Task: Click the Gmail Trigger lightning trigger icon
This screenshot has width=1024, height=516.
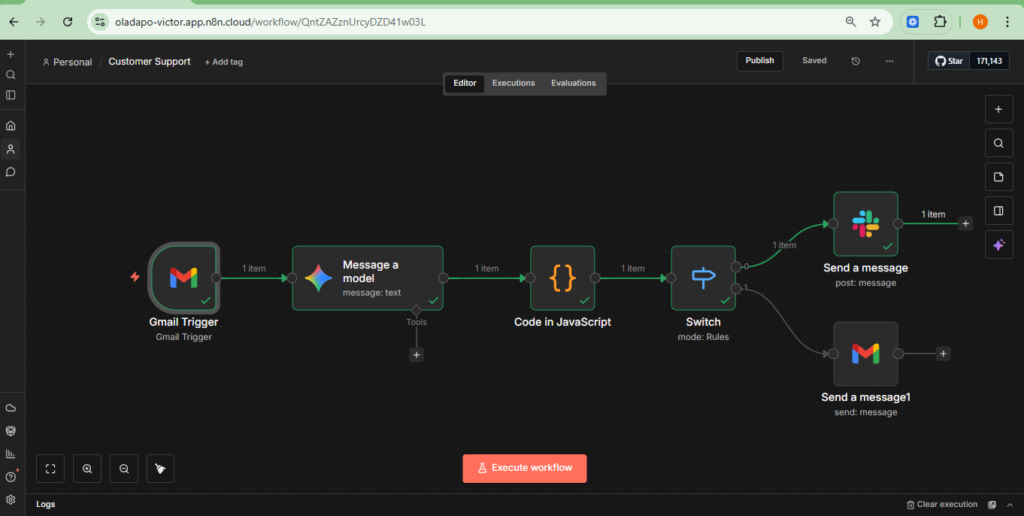Action: pos(135,277)
